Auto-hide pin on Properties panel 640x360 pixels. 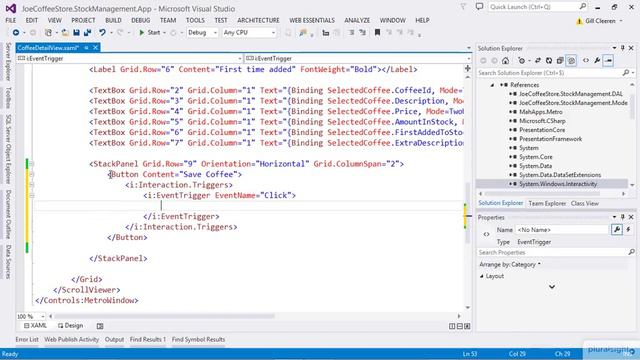tap(623, 217)
